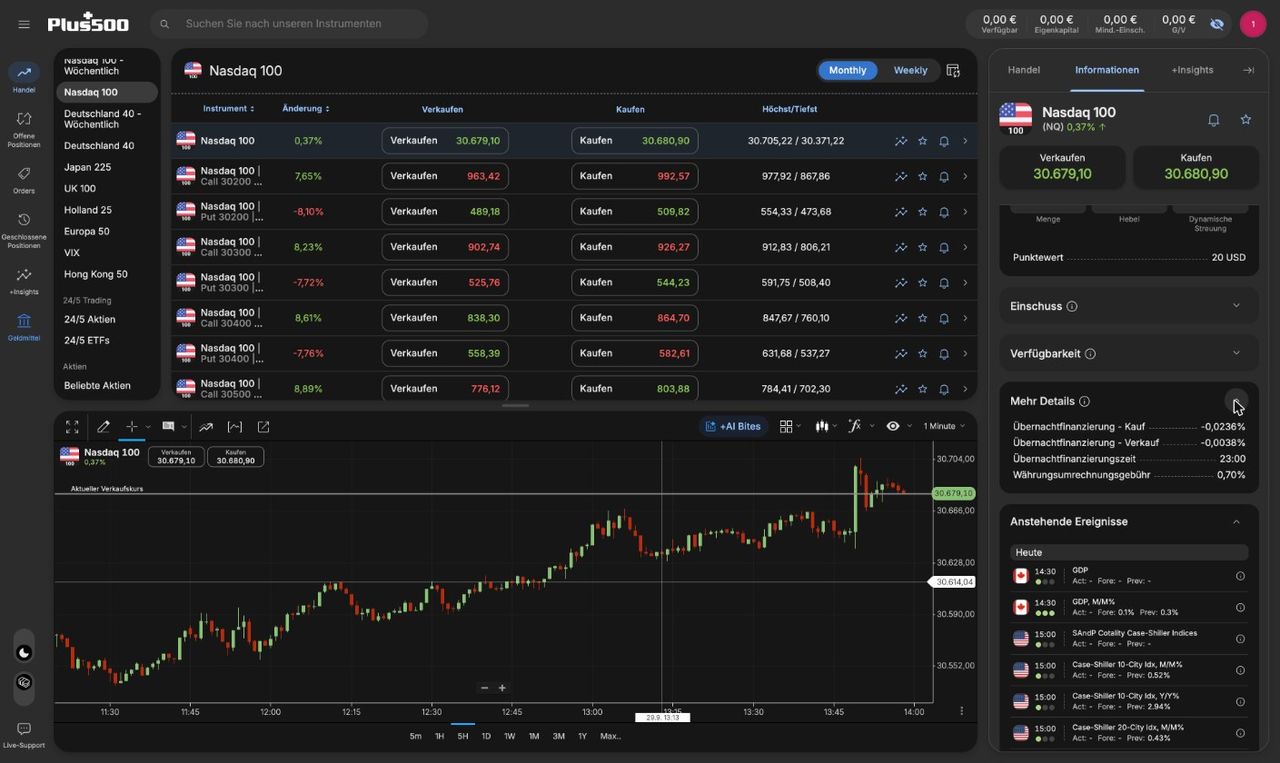Image resolution: width=1280 pixels, height=763 pixels.
Task: Toggle balance visibility with the crossed-eye icon
Action: [1217, 24]
